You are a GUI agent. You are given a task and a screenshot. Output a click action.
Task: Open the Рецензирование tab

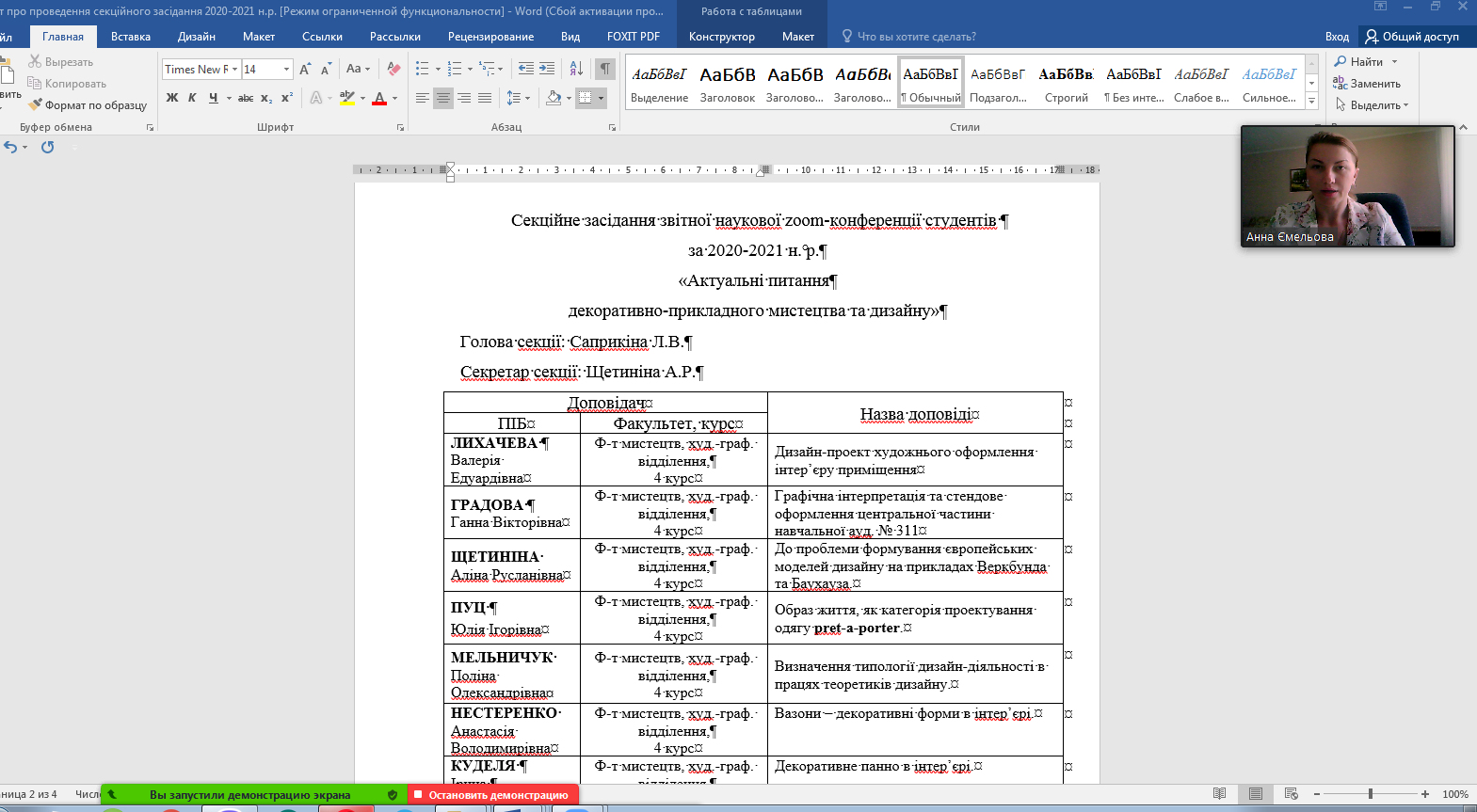tap(490, 37)
